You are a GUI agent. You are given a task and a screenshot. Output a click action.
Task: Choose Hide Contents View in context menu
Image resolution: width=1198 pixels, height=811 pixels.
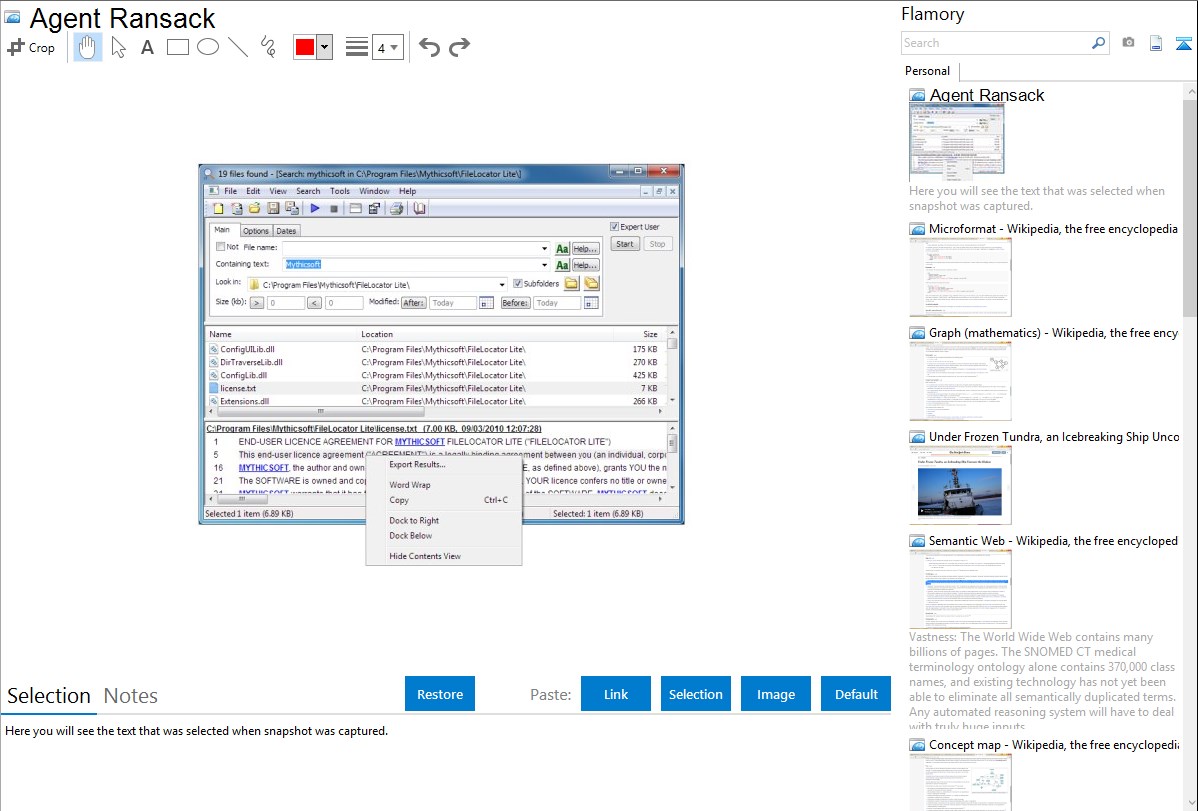click(x=425, y=556)
